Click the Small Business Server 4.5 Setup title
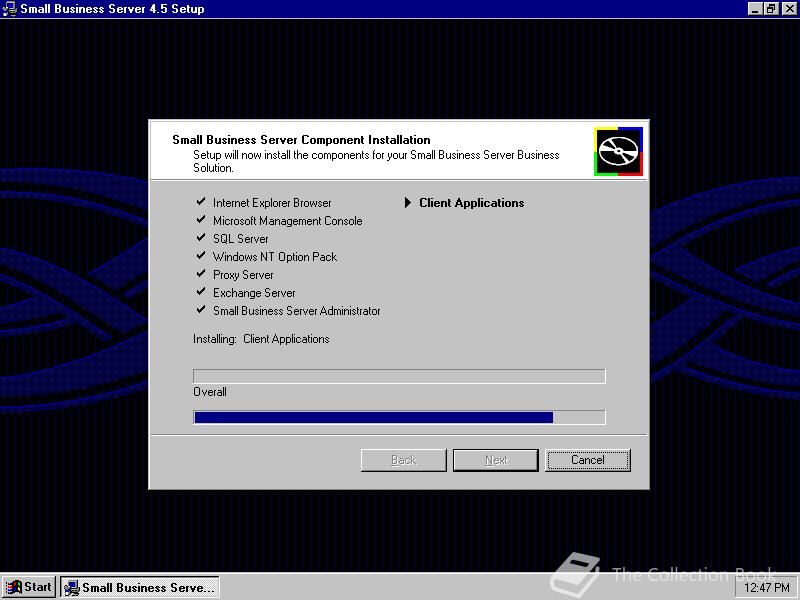 [x=112, y=9]
